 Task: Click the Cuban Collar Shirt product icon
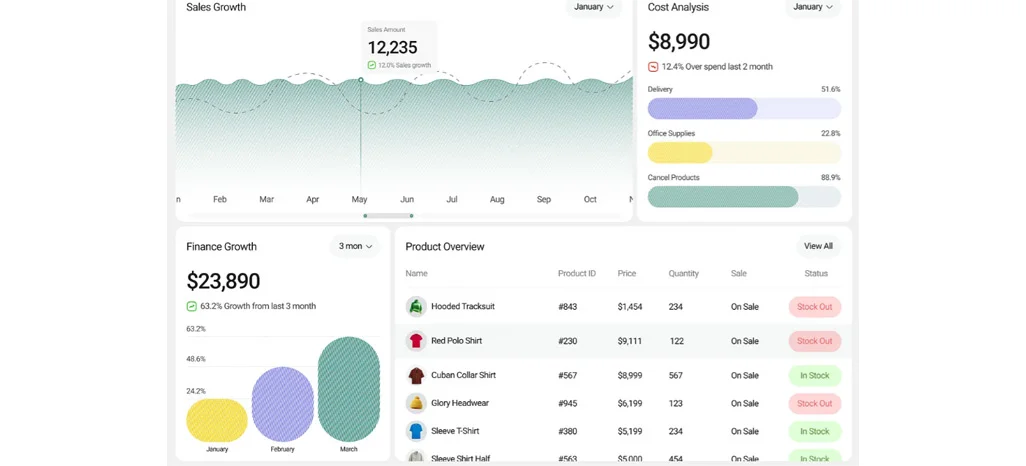point(416,375)
